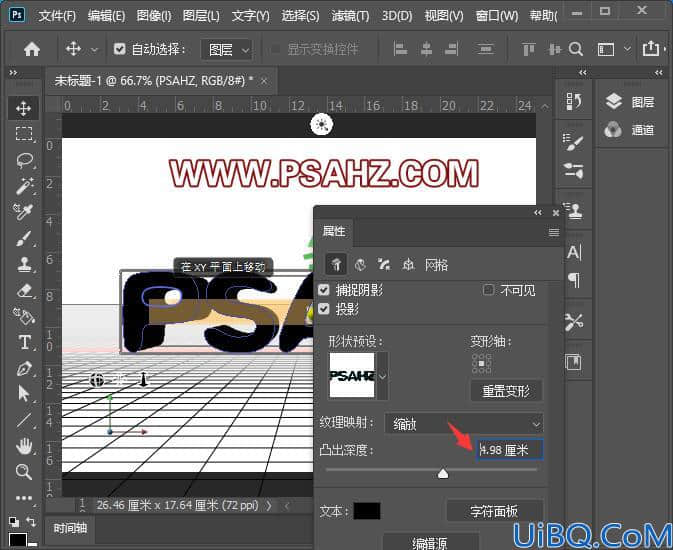
Task: Select the Clone Stamp tool
Action: 24,264
